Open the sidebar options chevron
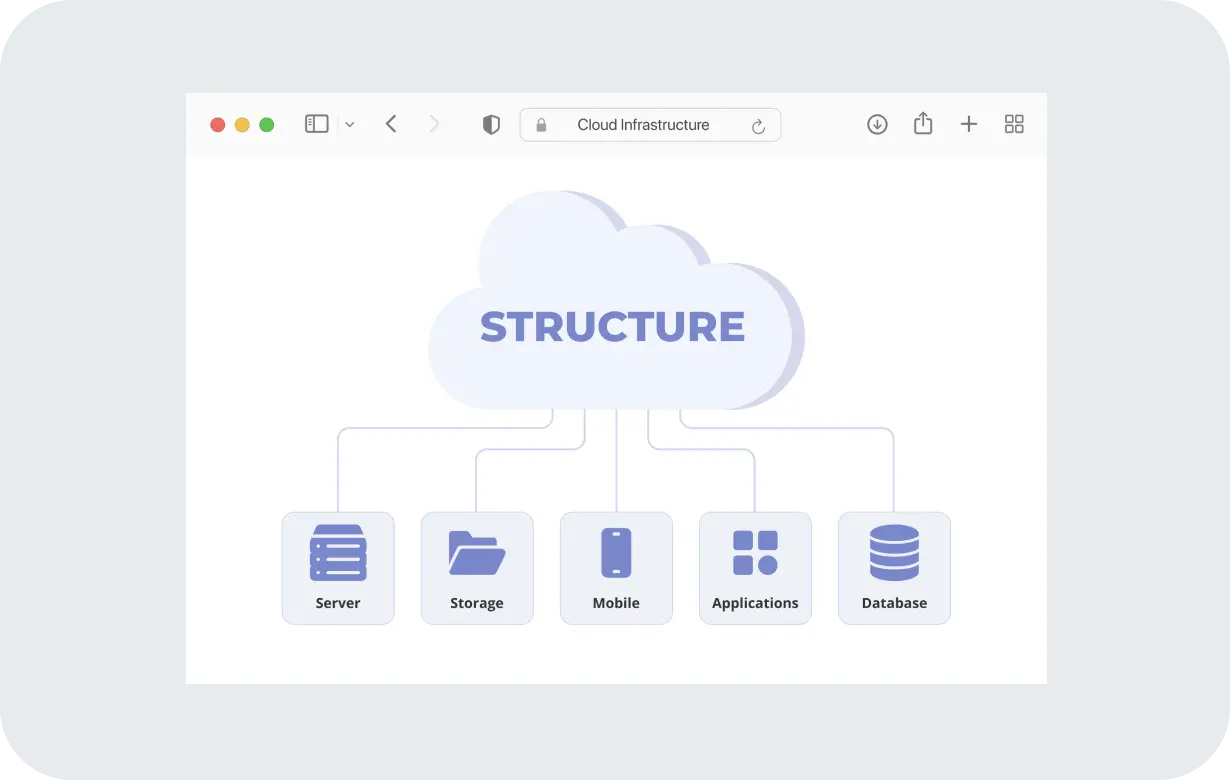This screenshot has width=1230, height=780. tap(349, 124)
